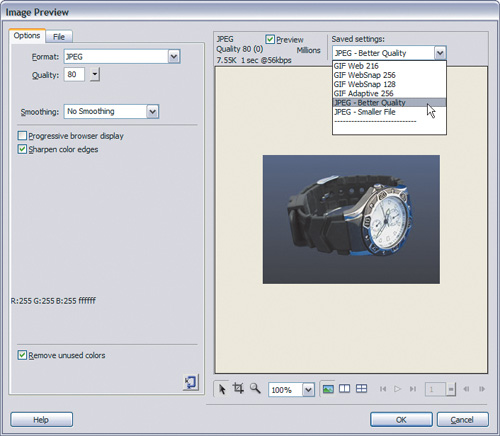Click the Optimize to Size wizard icon
Viewport: 500px width, 436px height.
click(x=191, y=382)
